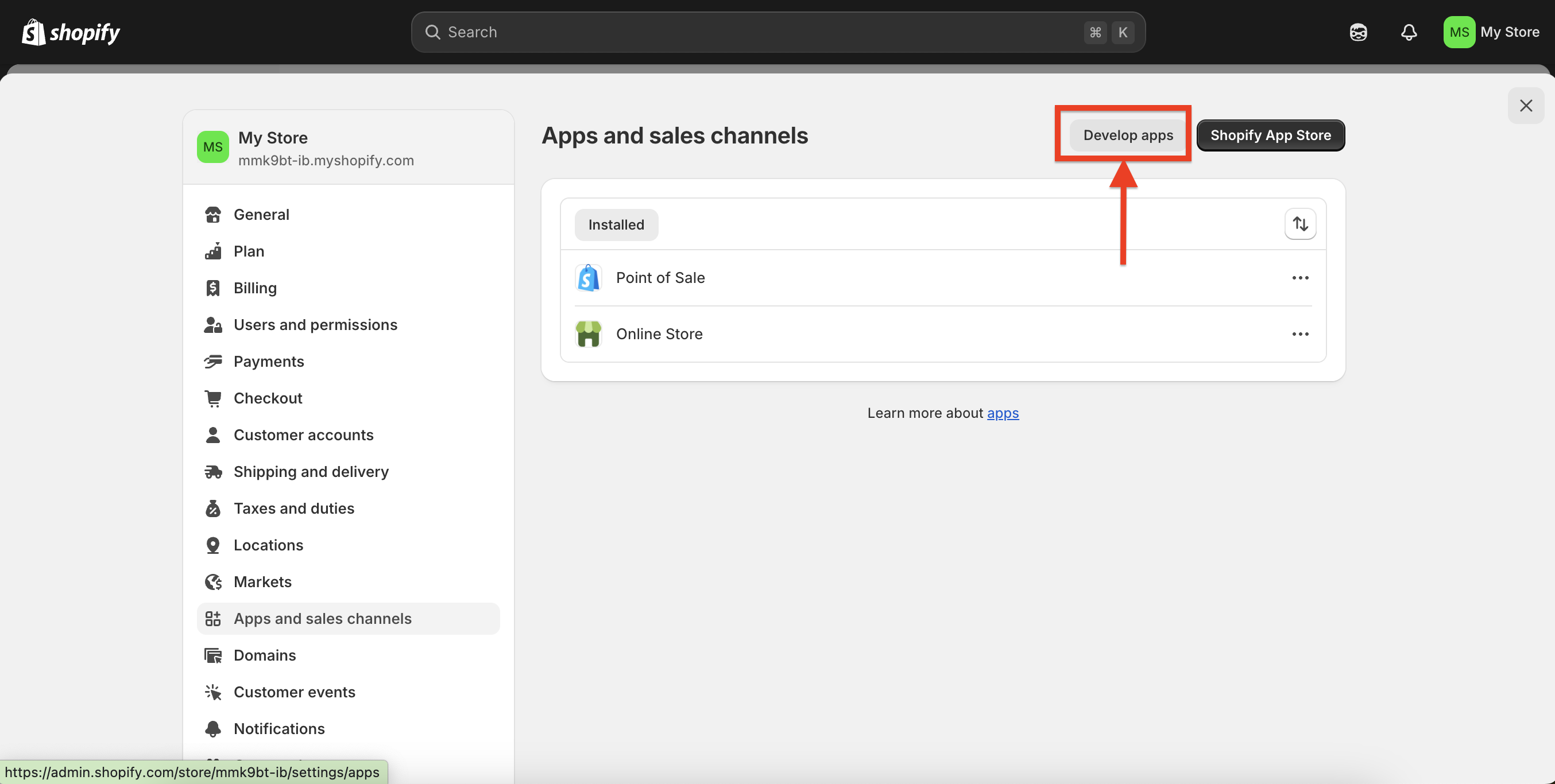Click the sort arrows icon button
This screenshot has width=1555, height=784.
point(1299,224)
